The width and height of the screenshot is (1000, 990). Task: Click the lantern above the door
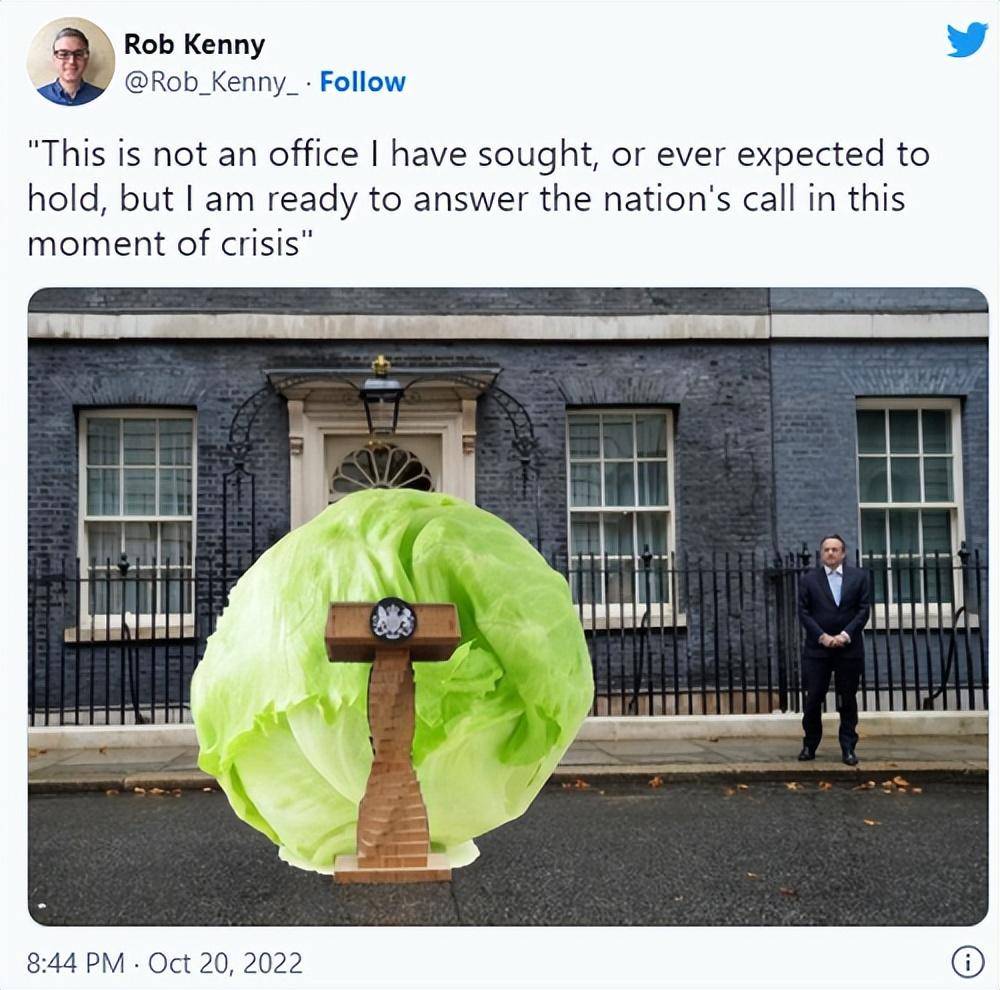click(x=381, y=402)
